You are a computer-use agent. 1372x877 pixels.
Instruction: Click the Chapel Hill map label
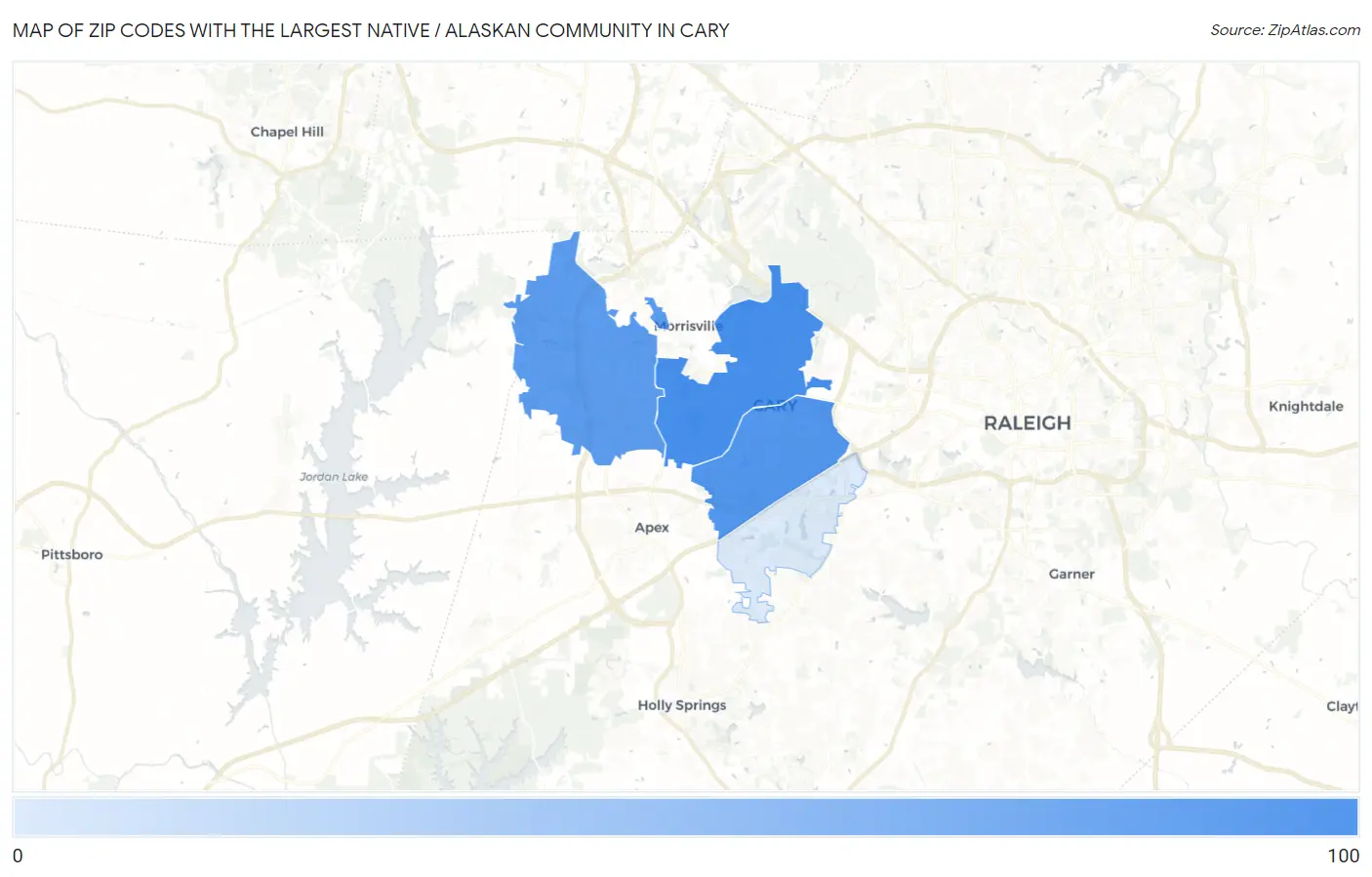[287, 132]
